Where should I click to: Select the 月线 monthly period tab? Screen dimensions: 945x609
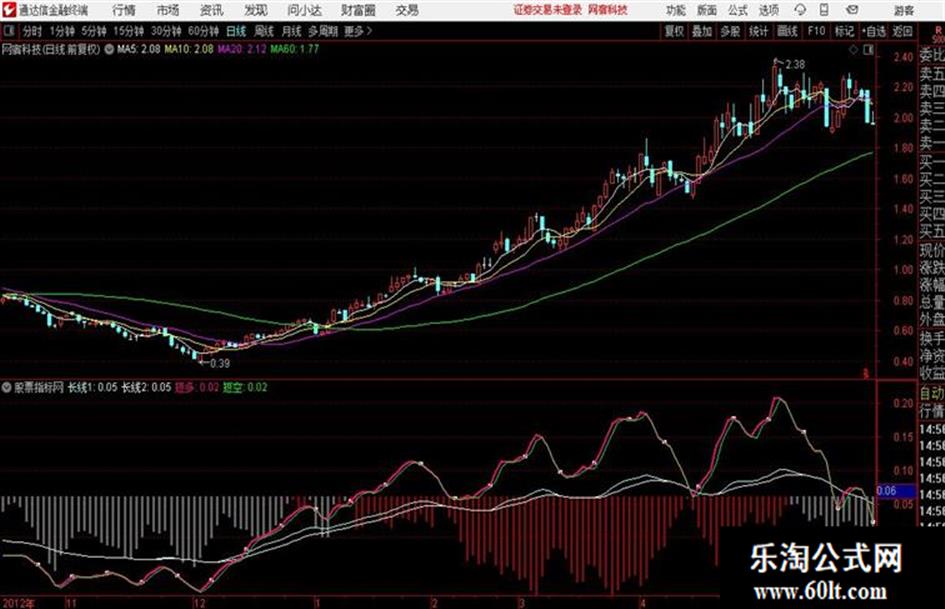[x=291, y=31]
